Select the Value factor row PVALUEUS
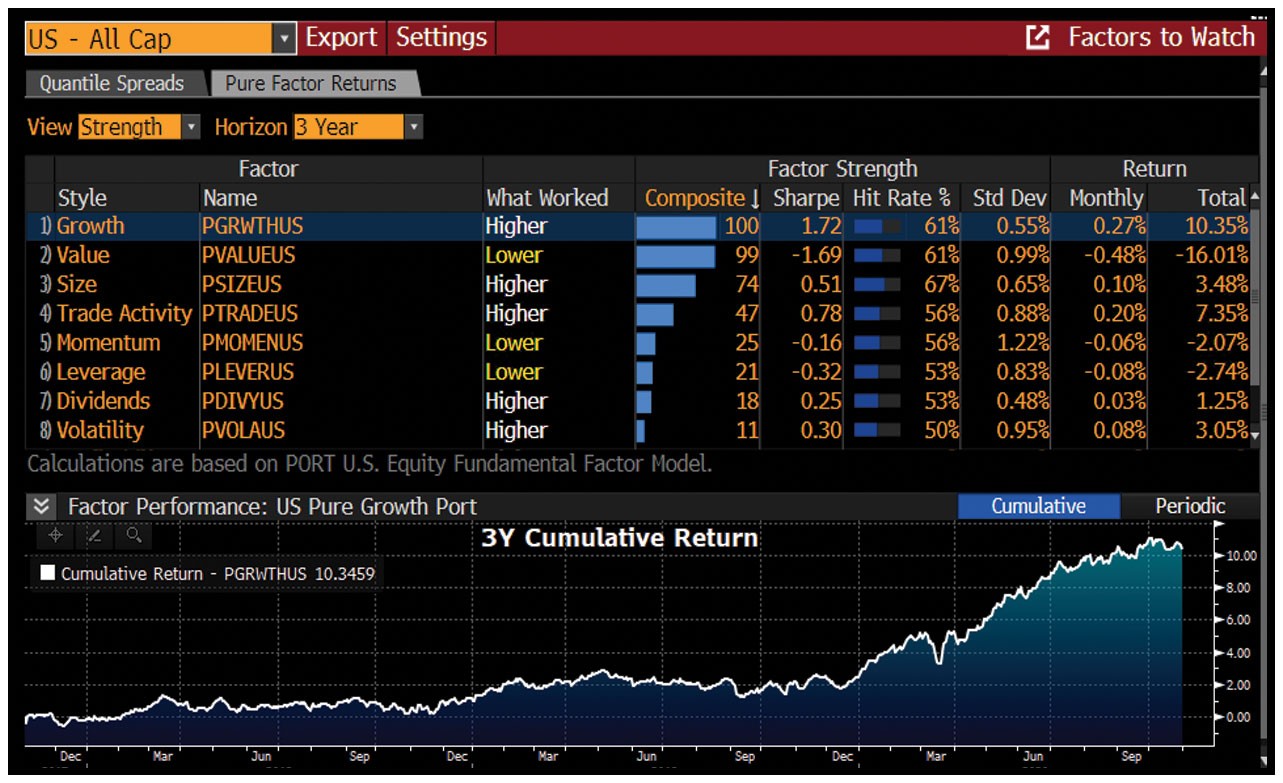This screenshot has height=783, width=1283. click(249, 255)
